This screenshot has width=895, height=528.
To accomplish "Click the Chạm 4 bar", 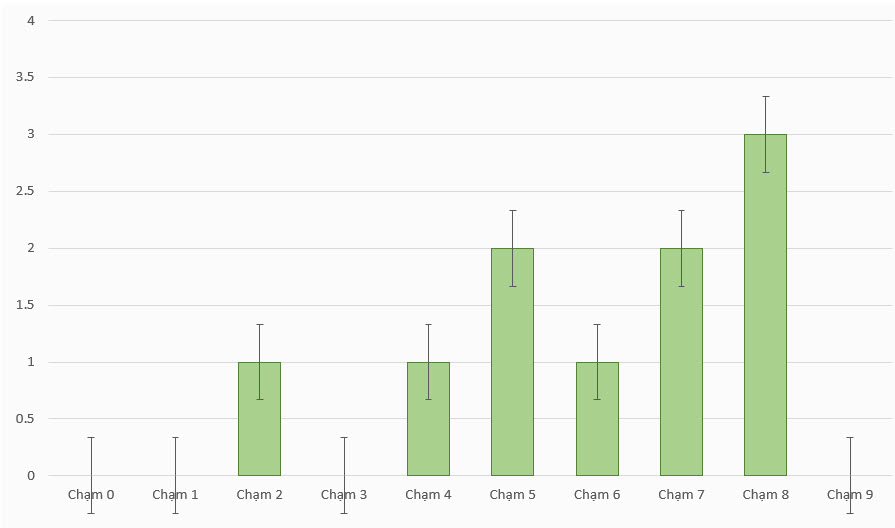I will [x=428, y=419].
